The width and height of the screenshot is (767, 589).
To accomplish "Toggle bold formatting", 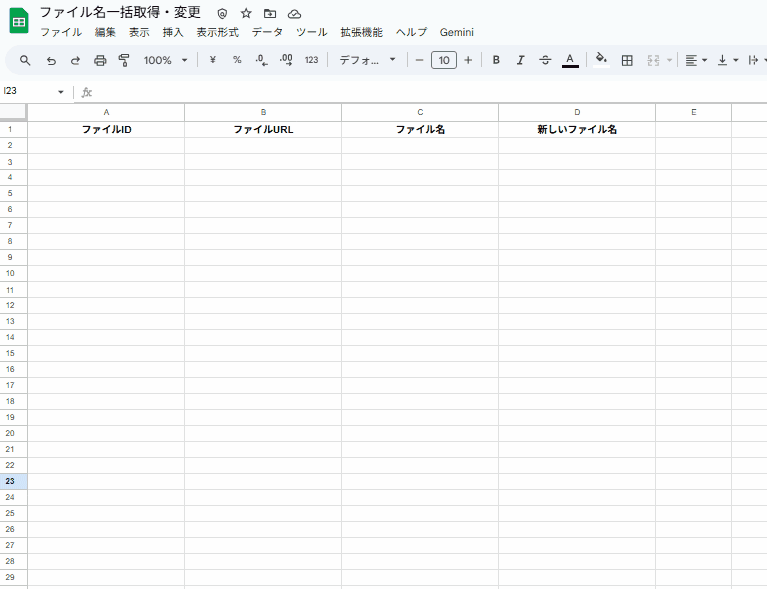I will [x=496, y=60].
